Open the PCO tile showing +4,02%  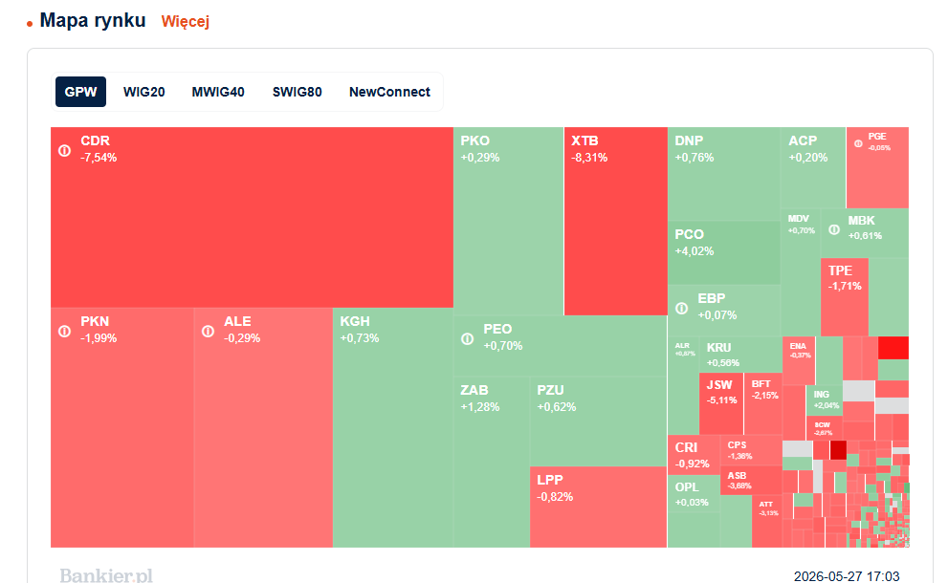(724, 252)
